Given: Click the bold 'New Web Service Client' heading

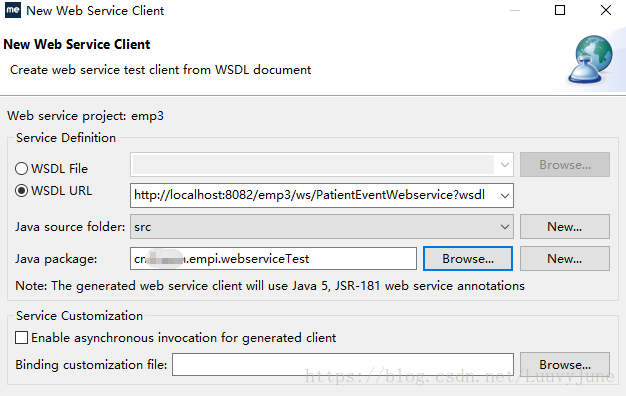Looking at the screenshot, I should pyautogui.click(x=77, y=44).
